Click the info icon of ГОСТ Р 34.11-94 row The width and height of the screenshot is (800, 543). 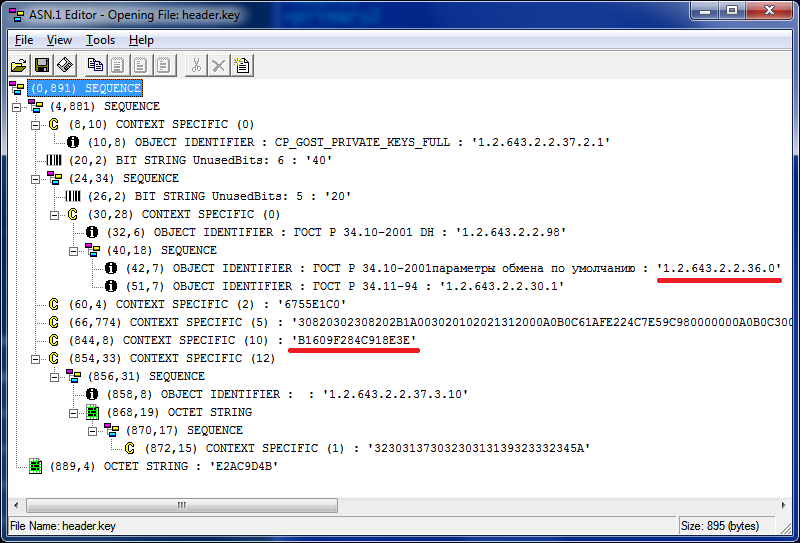111,286
